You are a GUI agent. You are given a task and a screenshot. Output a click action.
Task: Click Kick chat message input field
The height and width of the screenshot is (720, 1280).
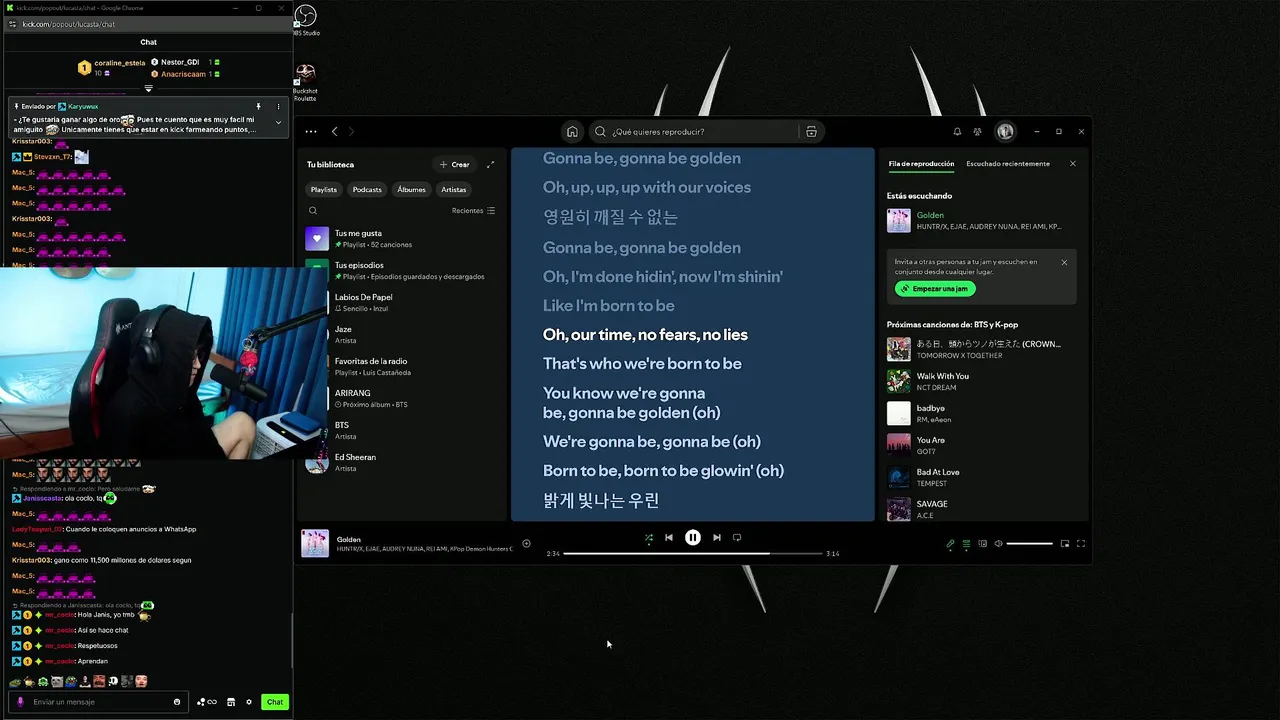[x=98, y=702]
